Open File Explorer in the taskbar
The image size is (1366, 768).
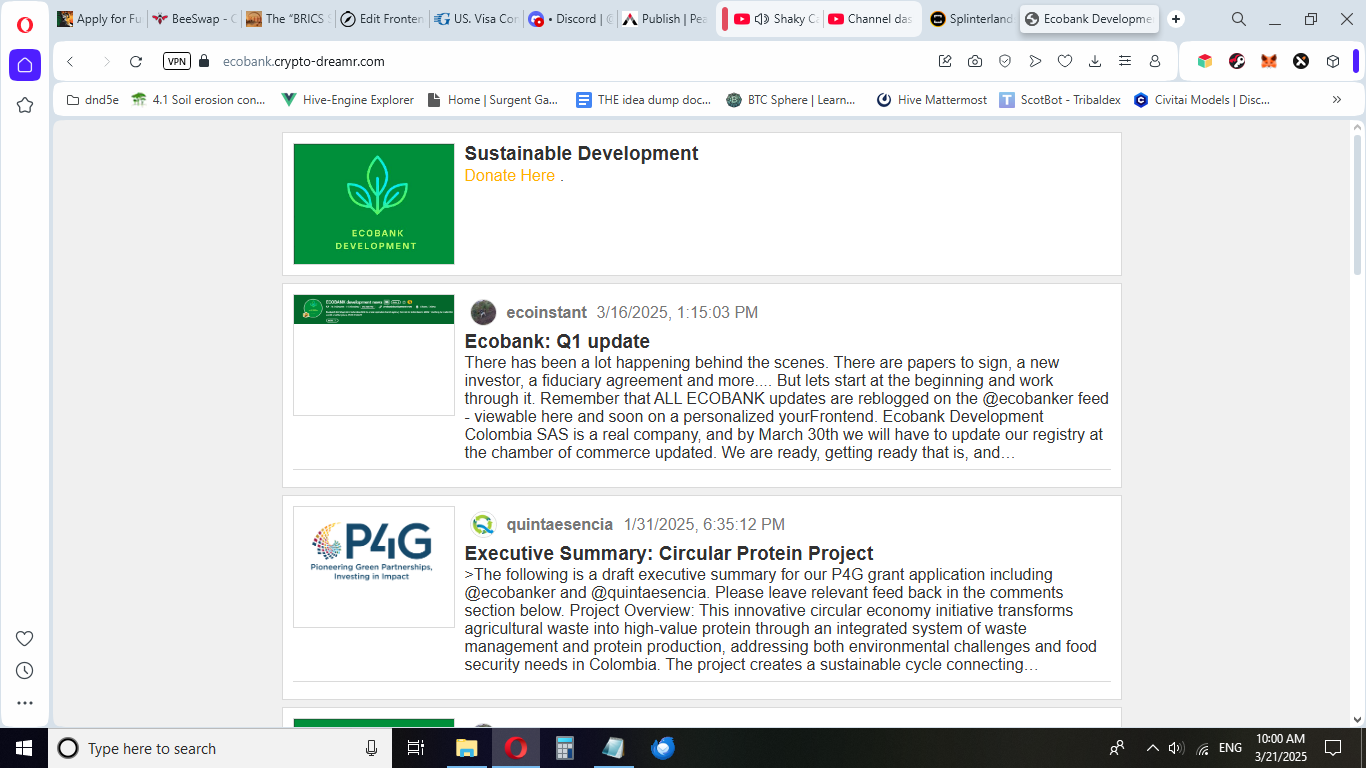pyautogui.click(x=467, y=748)
